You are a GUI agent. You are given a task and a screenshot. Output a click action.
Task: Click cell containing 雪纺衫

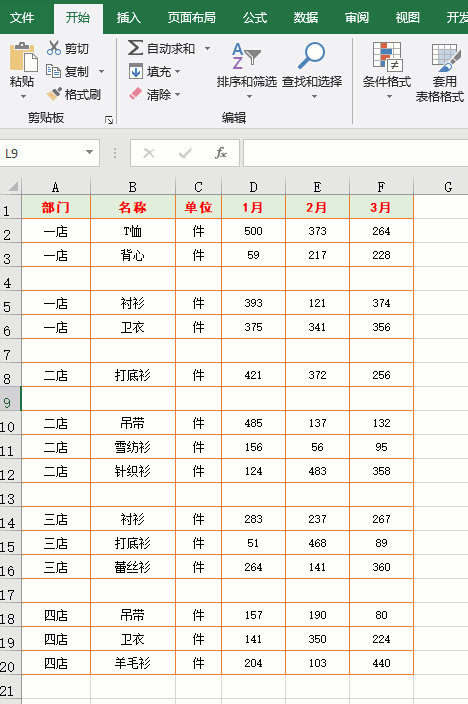[x=132, y=447]
